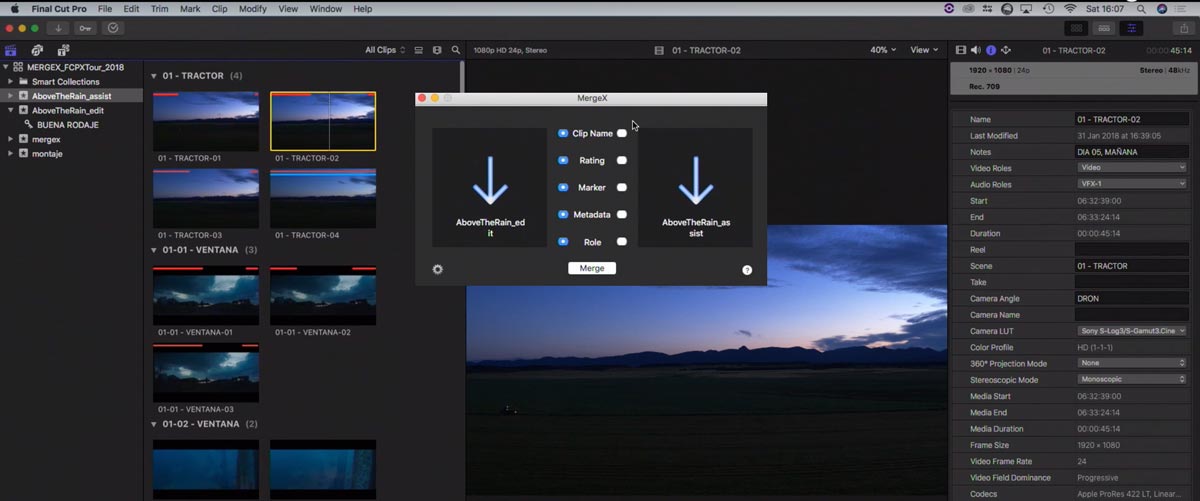Open the info inspector blue icon

pyautogui.click(x=991, y=50)
